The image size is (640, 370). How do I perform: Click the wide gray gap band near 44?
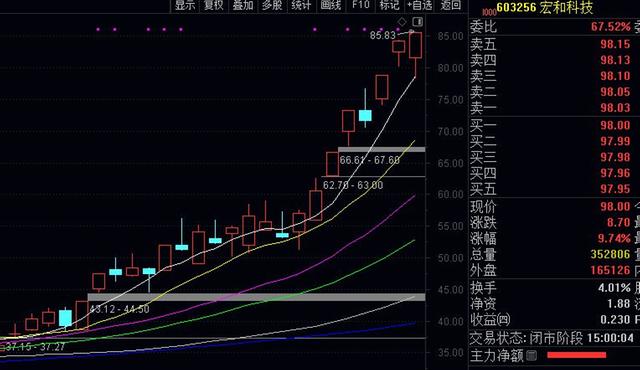pyautogui.click(x=256, y=297)
